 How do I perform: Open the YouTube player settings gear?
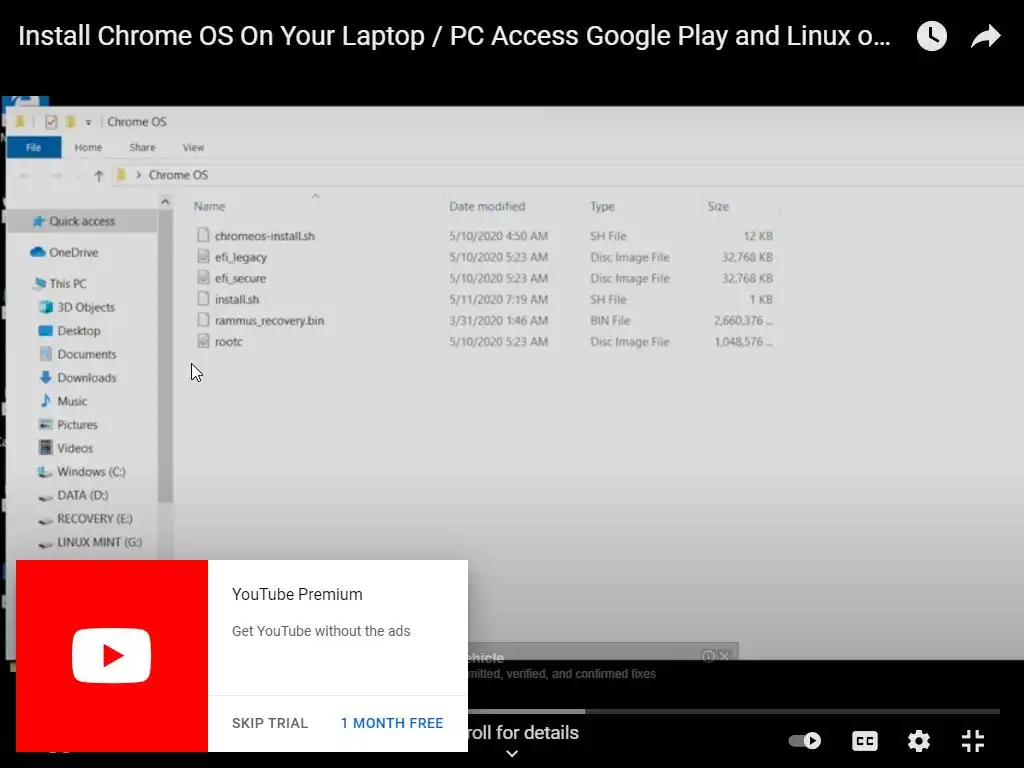(x=919, y=741)
